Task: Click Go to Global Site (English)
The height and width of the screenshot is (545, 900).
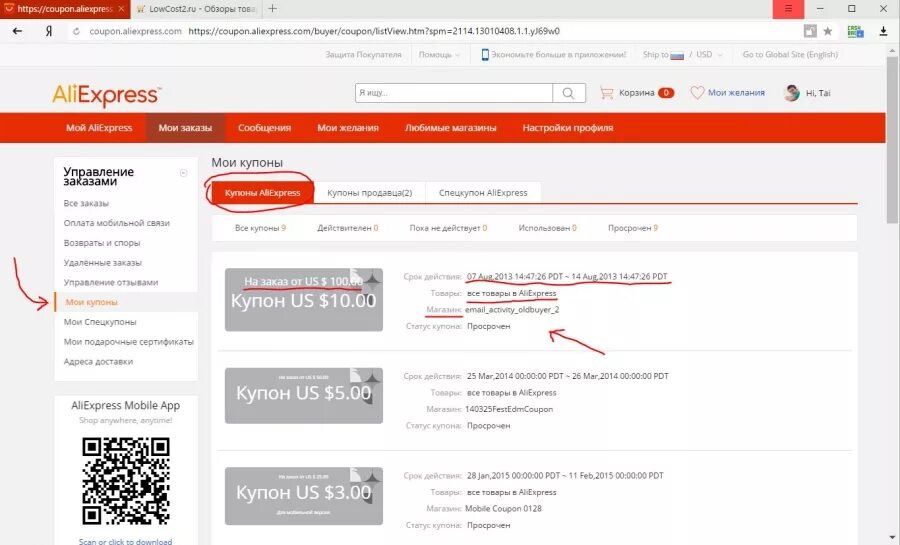Action: click(790, 54)
